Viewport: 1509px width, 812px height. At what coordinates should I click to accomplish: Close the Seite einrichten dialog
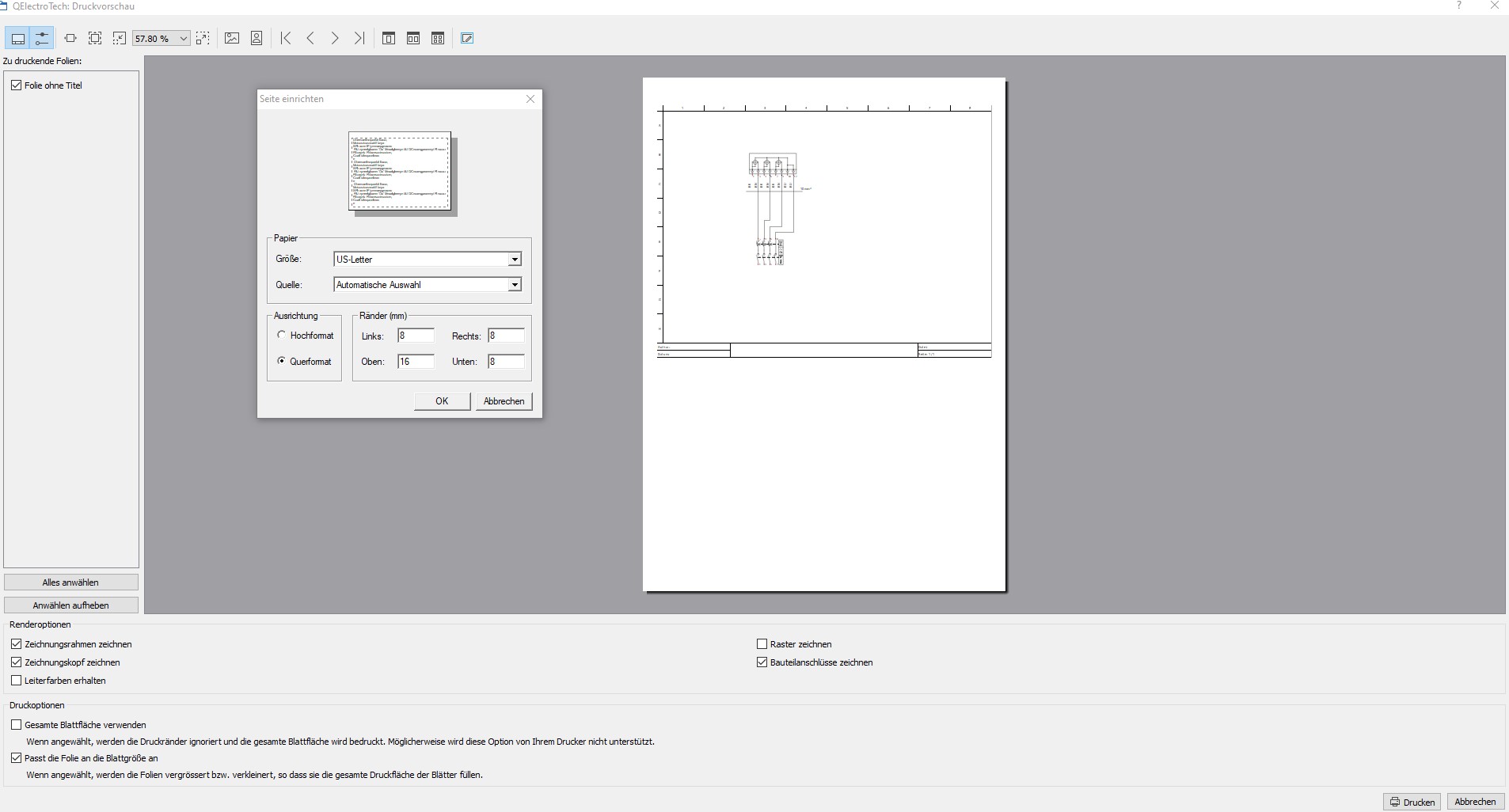click(530, 99)
